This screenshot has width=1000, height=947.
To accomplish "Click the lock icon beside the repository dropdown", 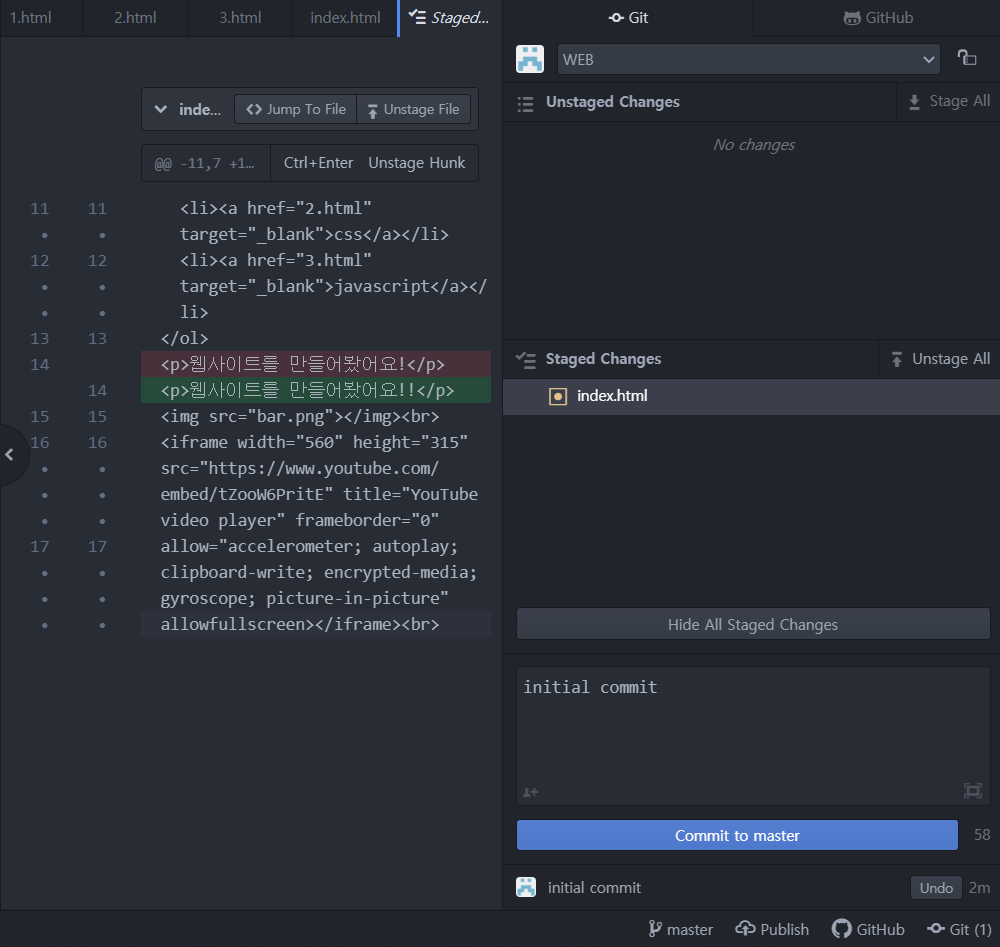I will point(968,59).
